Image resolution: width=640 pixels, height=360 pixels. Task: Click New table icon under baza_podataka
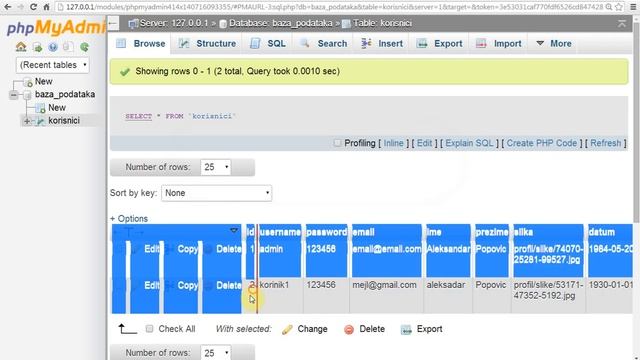click(40, 108)
